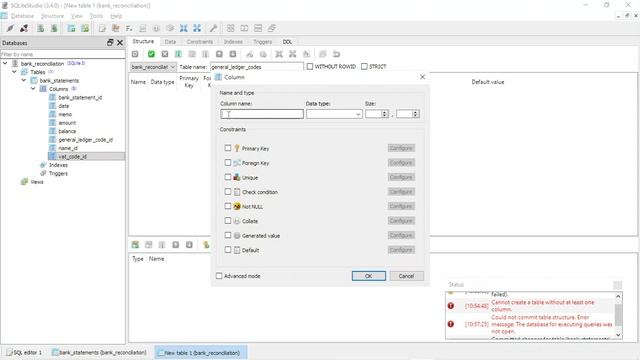640x360 pixels.
Task: Enable the Foreign Key constraint checkbox
Action: pos(228,162)
